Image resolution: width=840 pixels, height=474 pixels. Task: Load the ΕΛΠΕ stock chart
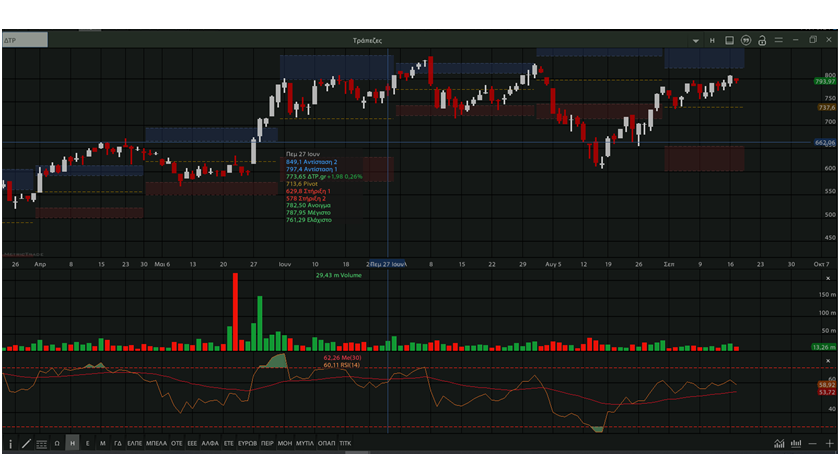pos(134,443)
